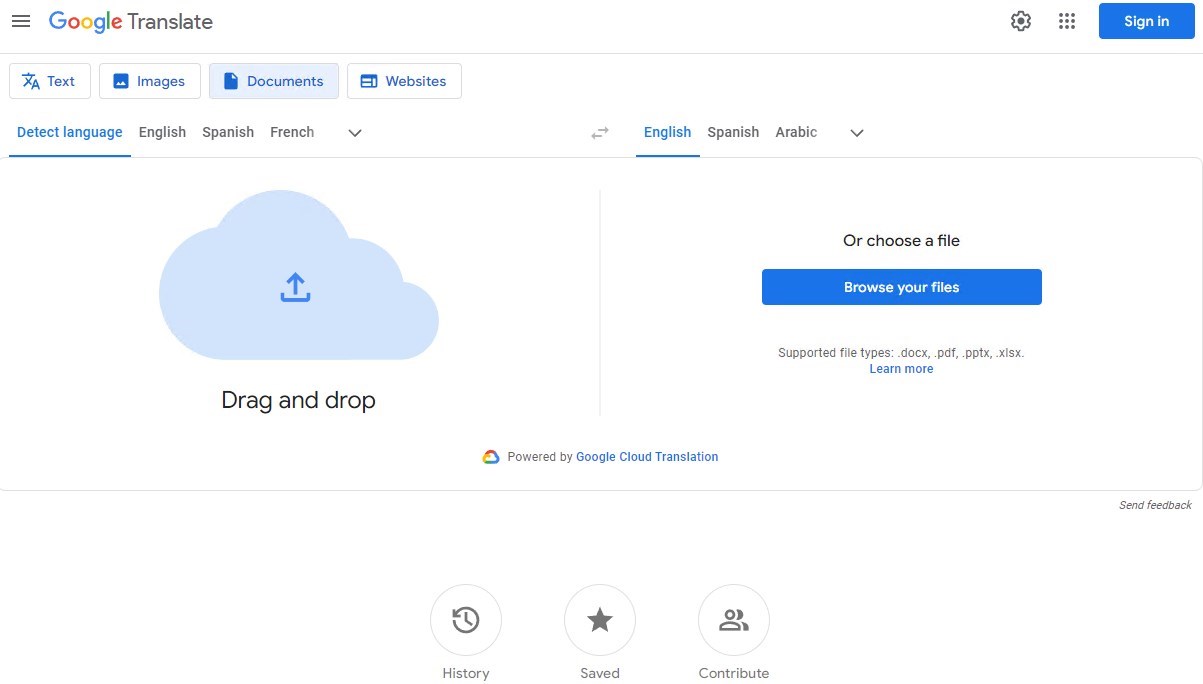
Task: Select Spanish as target language
Action: pyautogui.click(x=733, y=132)
